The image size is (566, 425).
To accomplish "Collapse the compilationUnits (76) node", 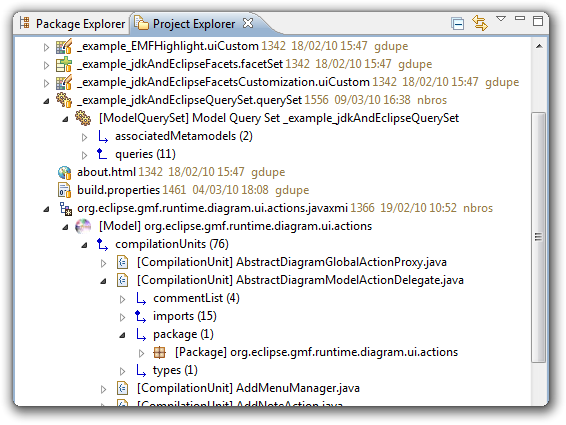I will [84, 245].
